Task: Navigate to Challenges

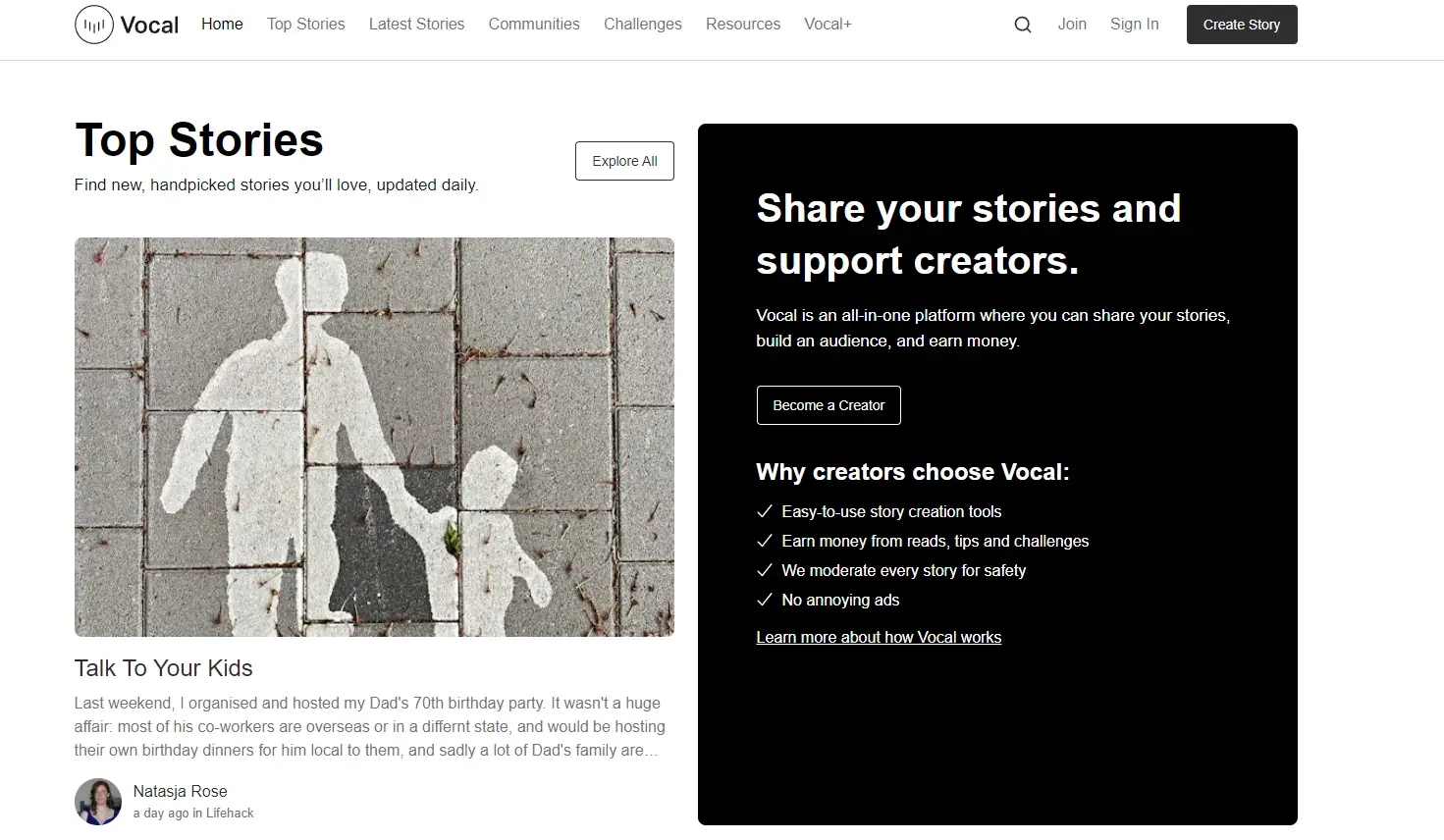Action: point(642,25)
